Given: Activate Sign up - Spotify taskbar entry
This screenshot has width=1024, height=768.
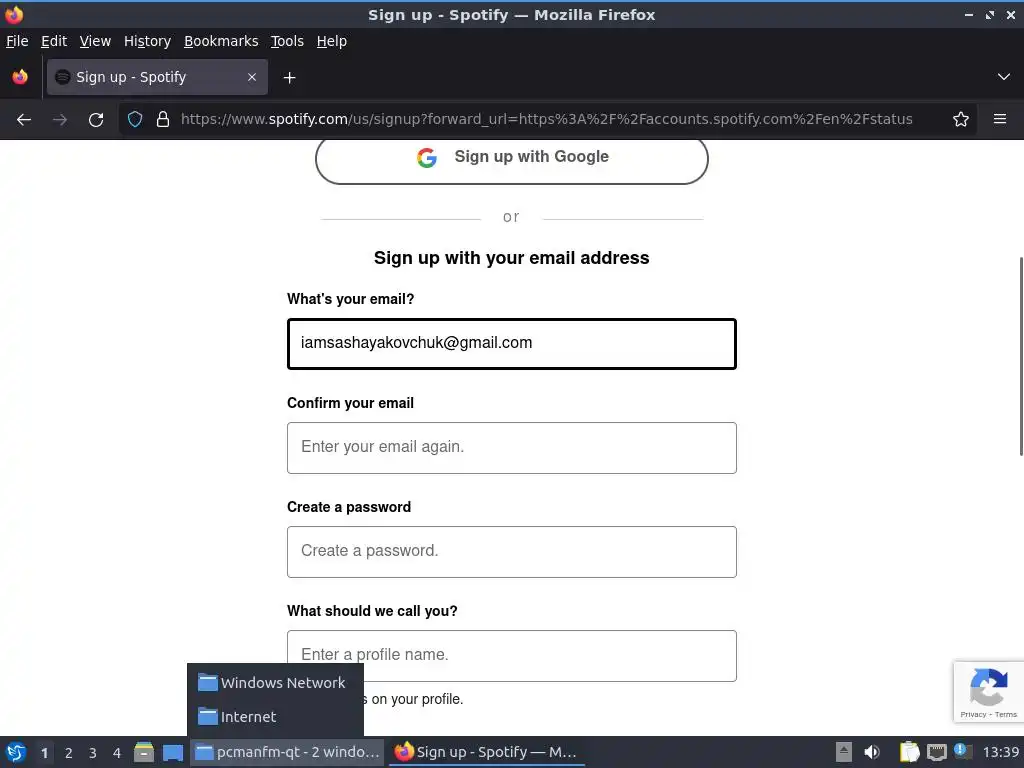Looking at the screenshot, I should click(487, 752).
